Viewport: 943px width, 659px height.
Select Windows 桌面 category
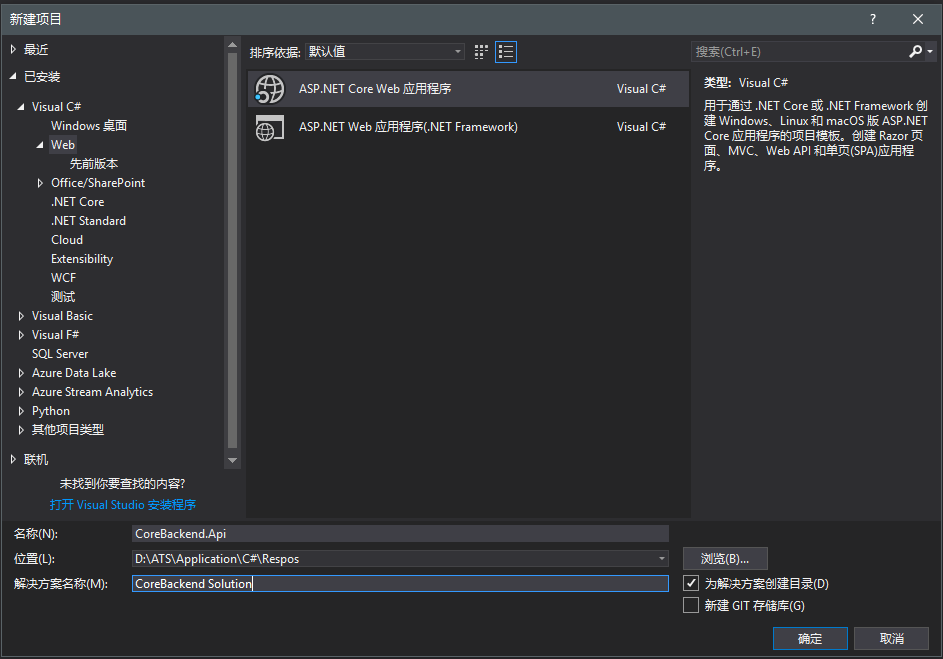pos(89,126)
